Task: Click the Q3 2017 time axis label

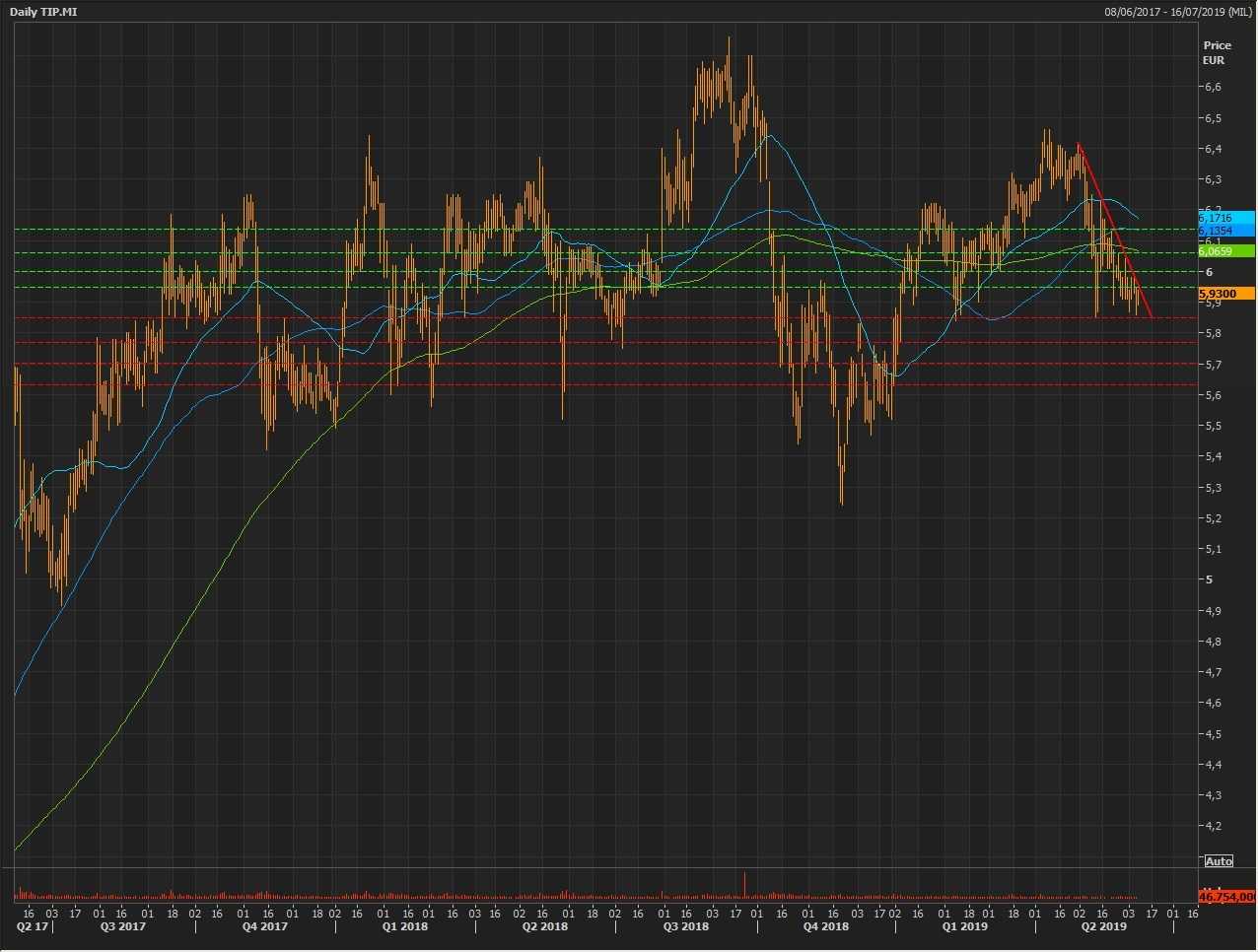Action: click(123, 927)
